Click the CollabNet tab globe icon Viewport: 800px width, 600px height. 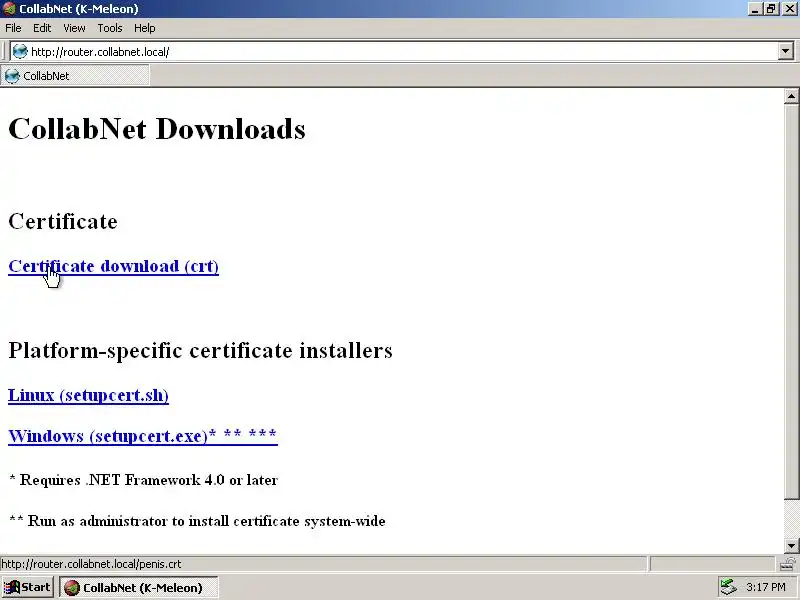12,76
